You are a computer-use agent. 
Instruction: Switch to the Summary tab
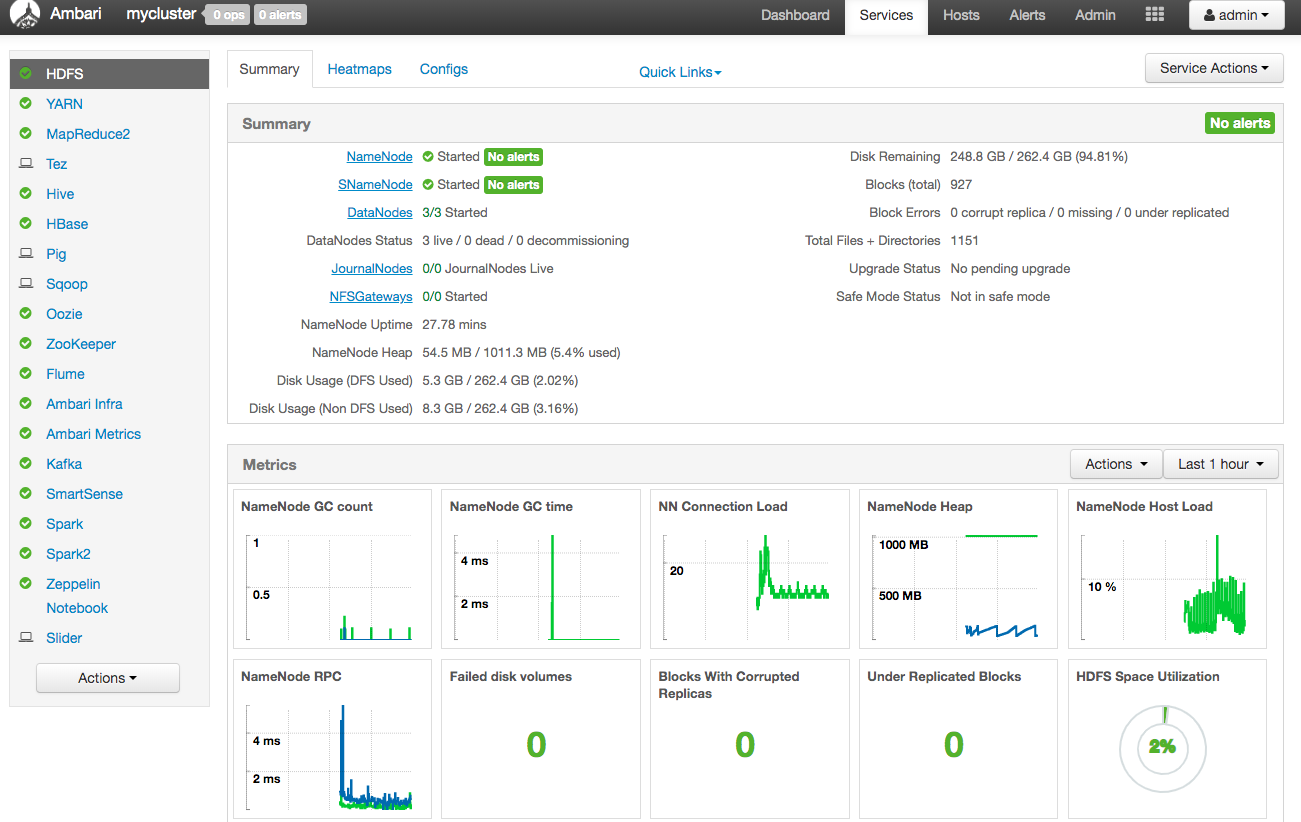point(269,69)
